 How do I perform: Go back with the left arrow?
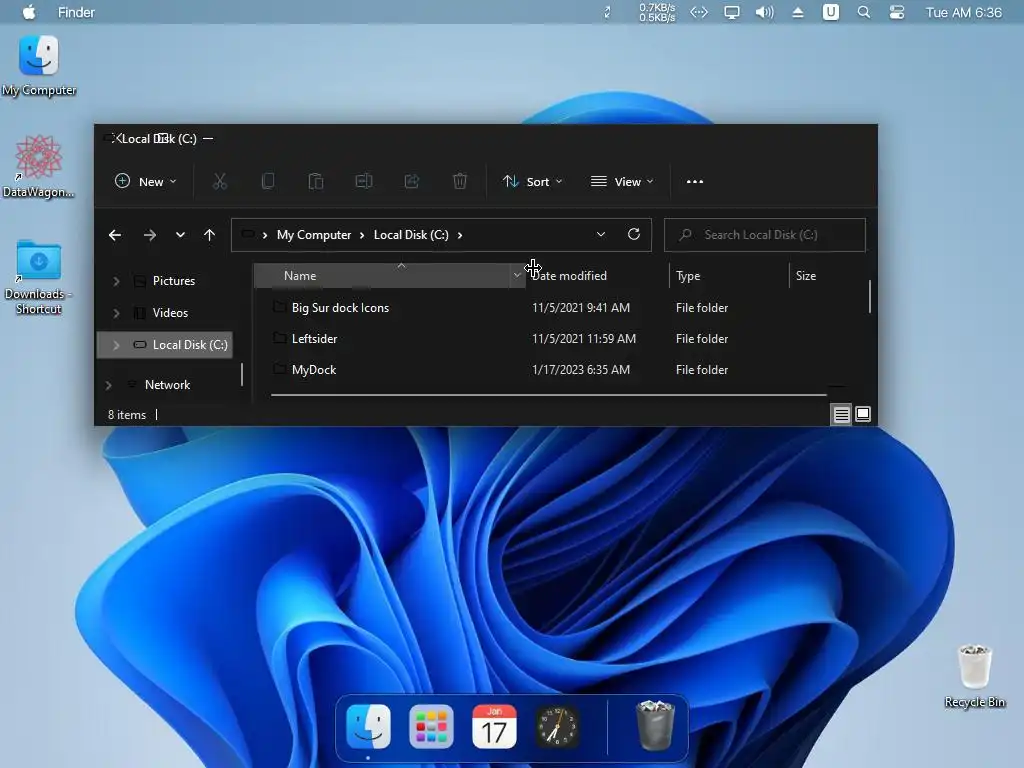115,235
